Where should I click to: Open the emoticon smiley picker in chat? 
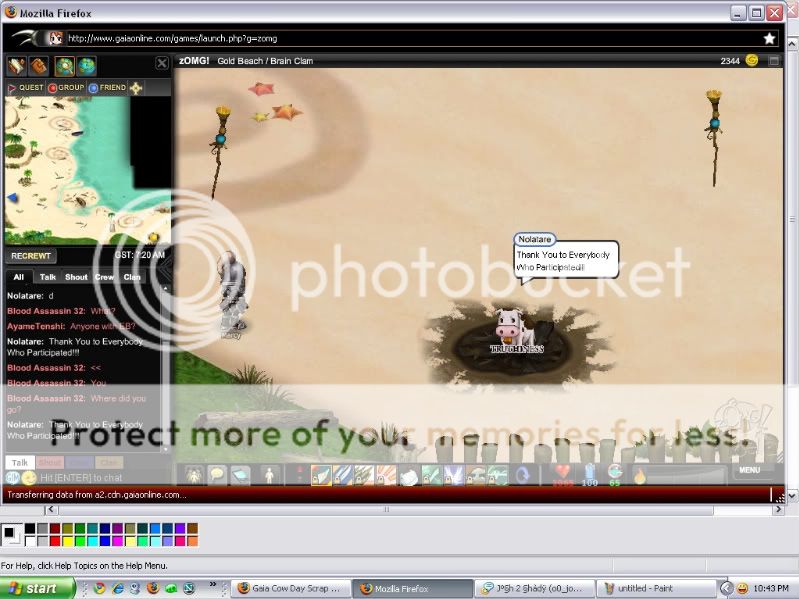point(29,478)
